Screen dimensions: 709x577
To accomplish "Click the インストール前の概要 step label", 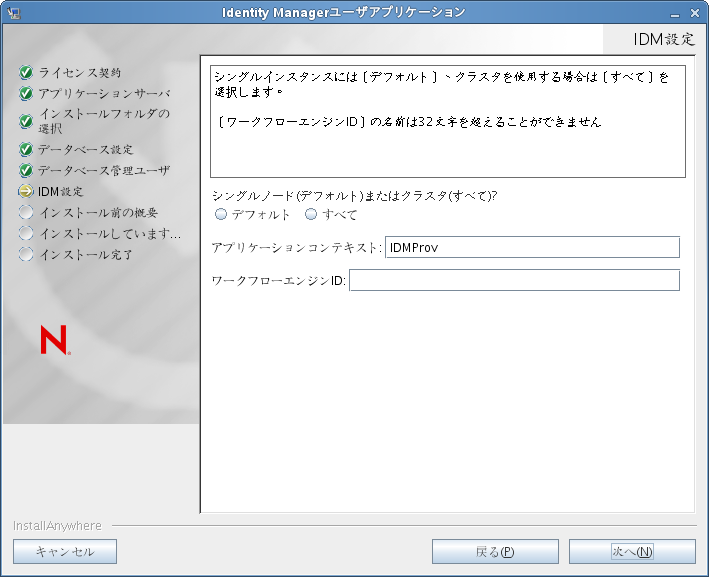I will 99,212.
